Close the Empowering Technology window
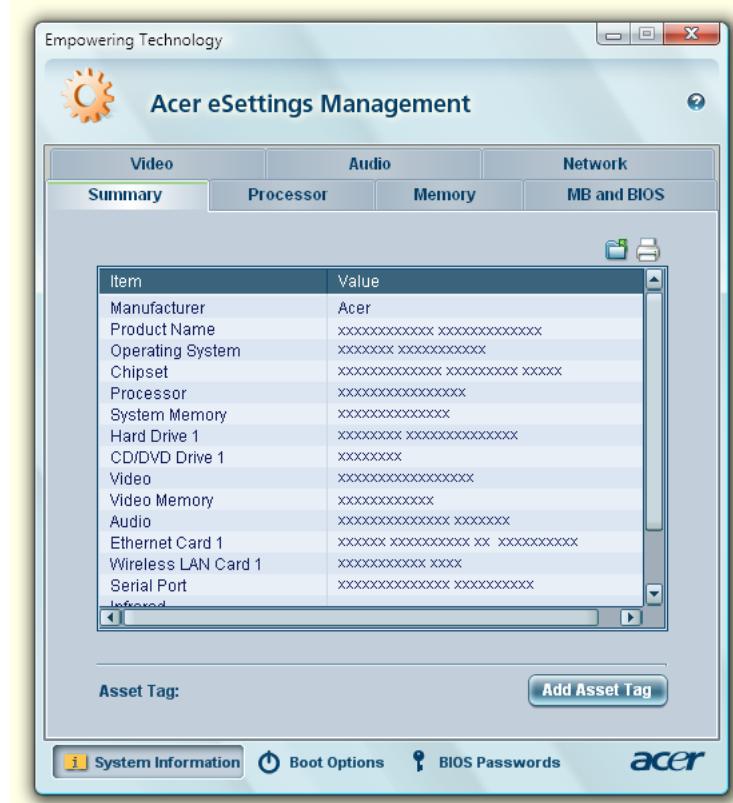This screenshot has width=733, height=803. pyautogui.click(x=692, y=34)
